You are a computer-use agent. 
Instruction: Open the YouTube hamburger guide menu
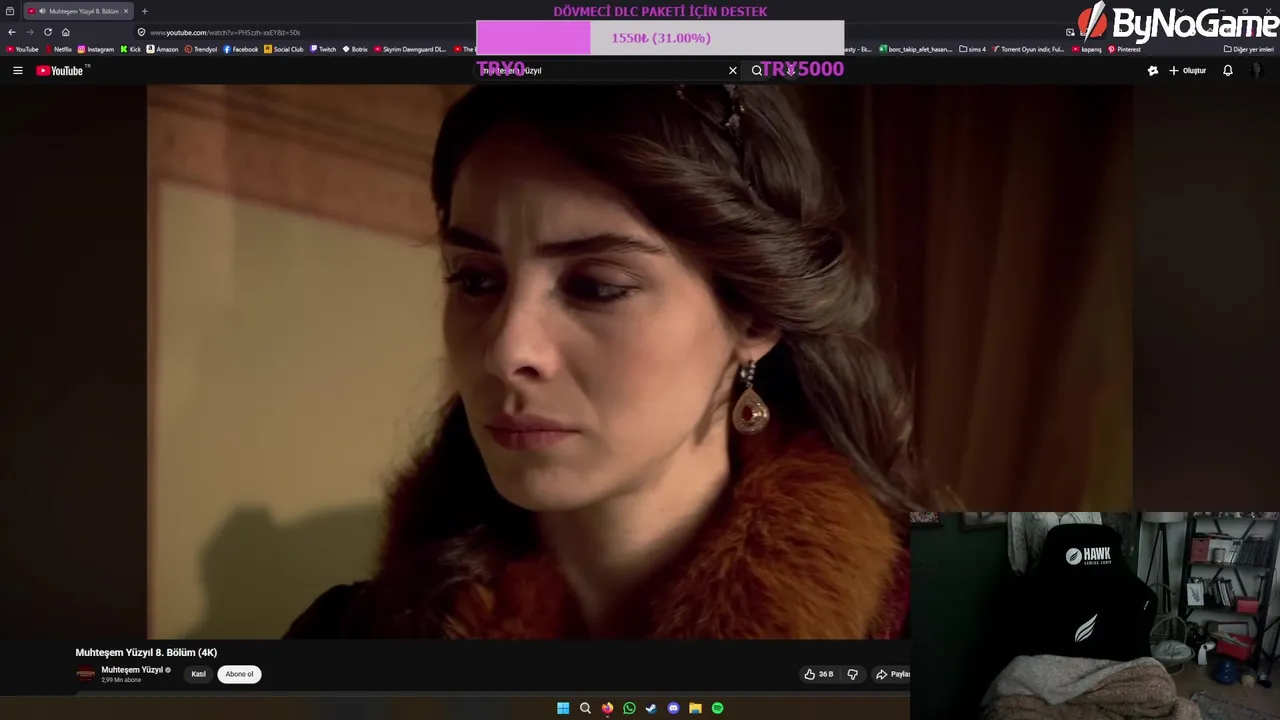17,71
